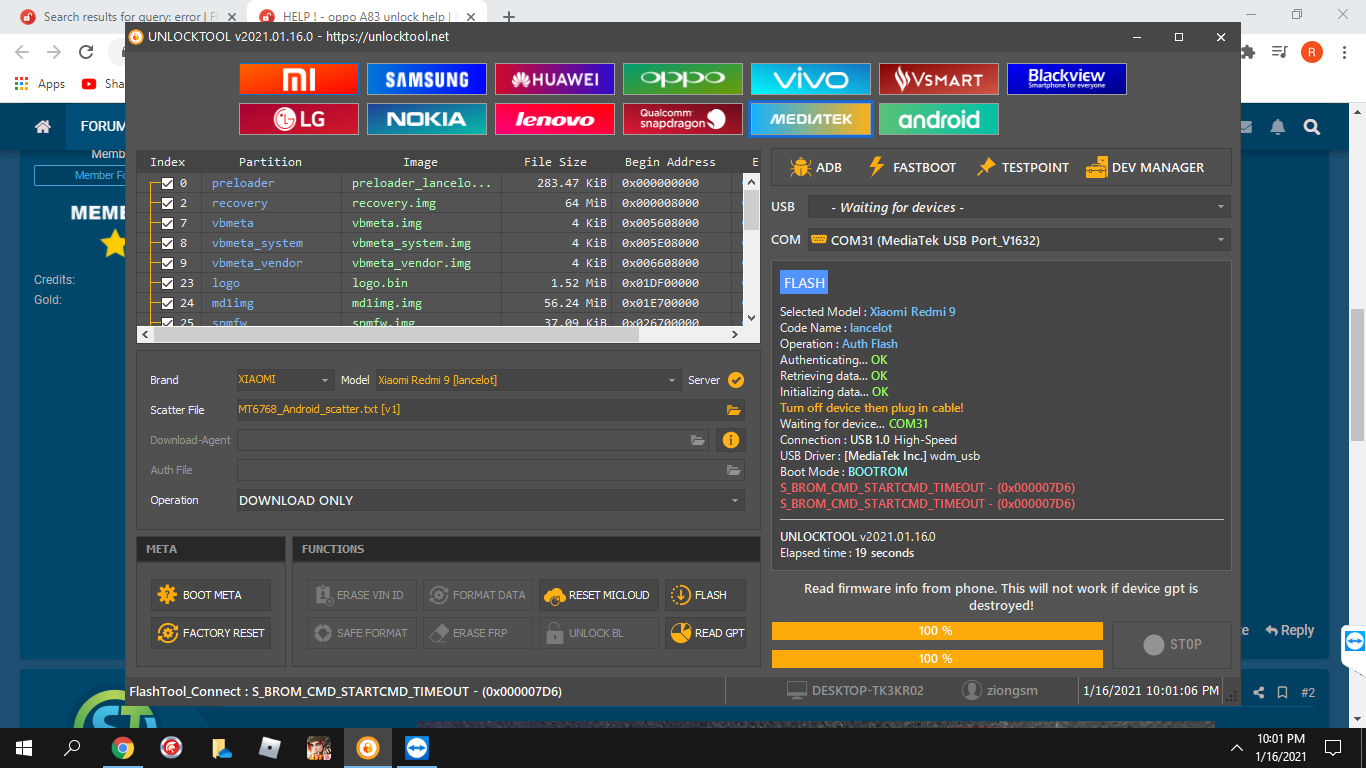Open the COM31 port dropdown
Image resolution: width=1366 pixels, height=768 pixels.
[x=1018, y=240]
